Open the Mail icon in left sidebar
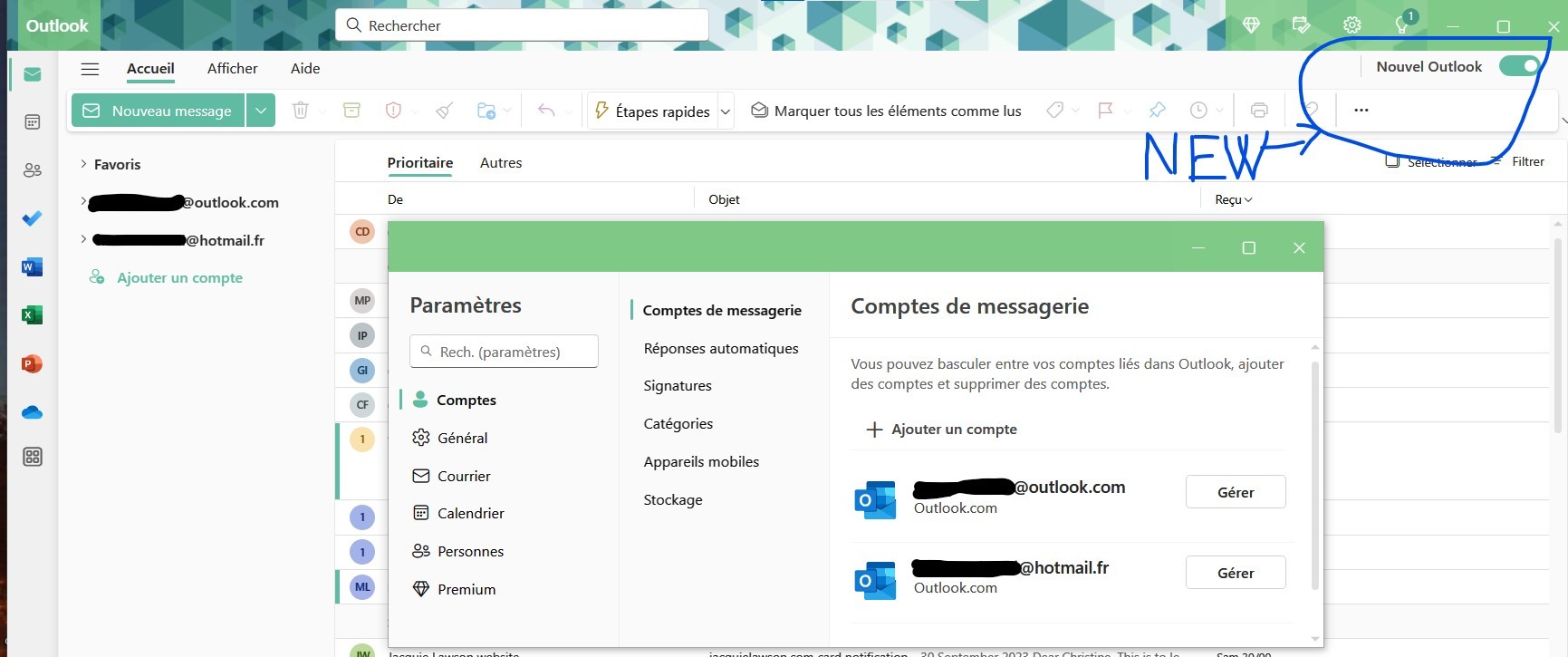 coord(33,74)
